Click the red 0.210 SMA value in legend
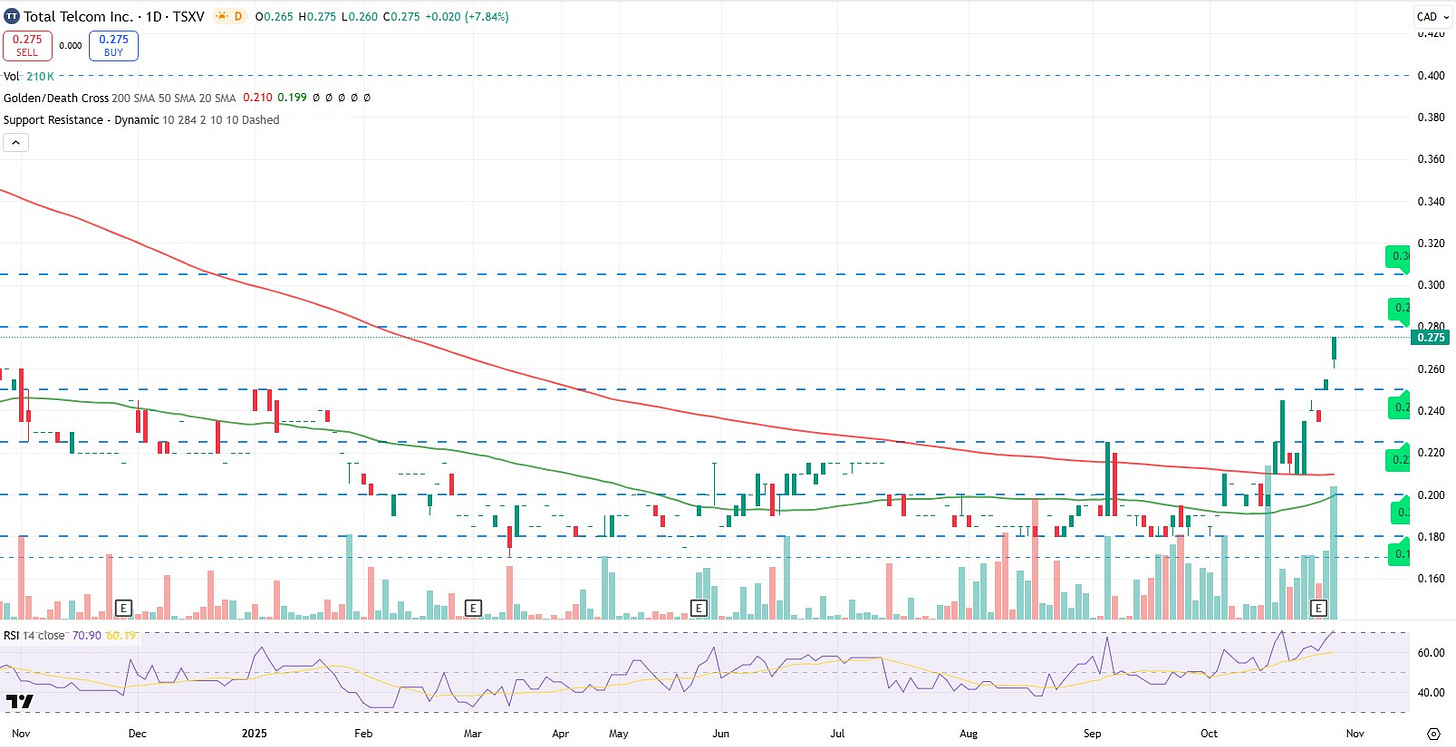This screenshot has width=1456, height=747. 257,98
